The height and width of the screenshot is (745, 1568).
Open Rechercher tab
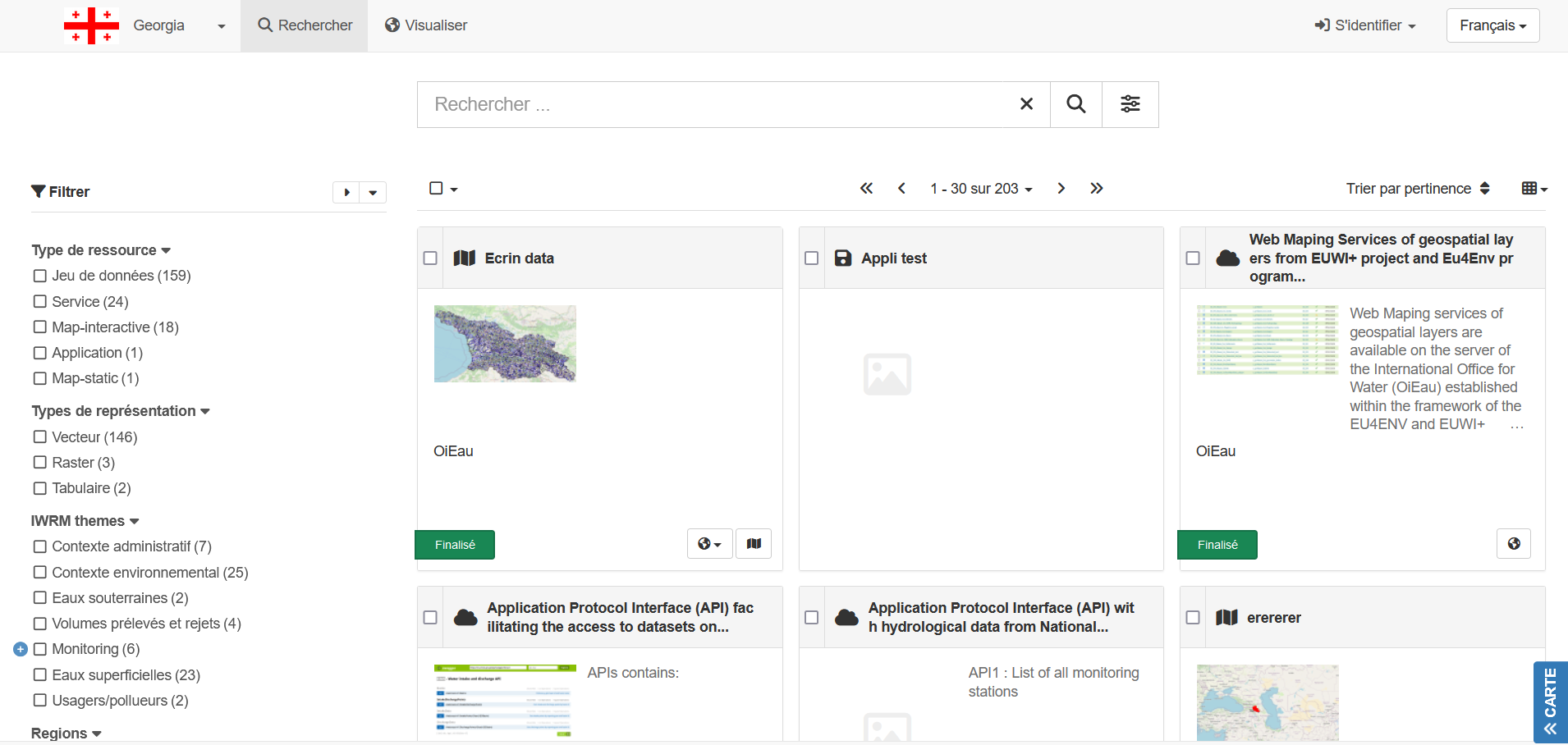click(305, 25)
